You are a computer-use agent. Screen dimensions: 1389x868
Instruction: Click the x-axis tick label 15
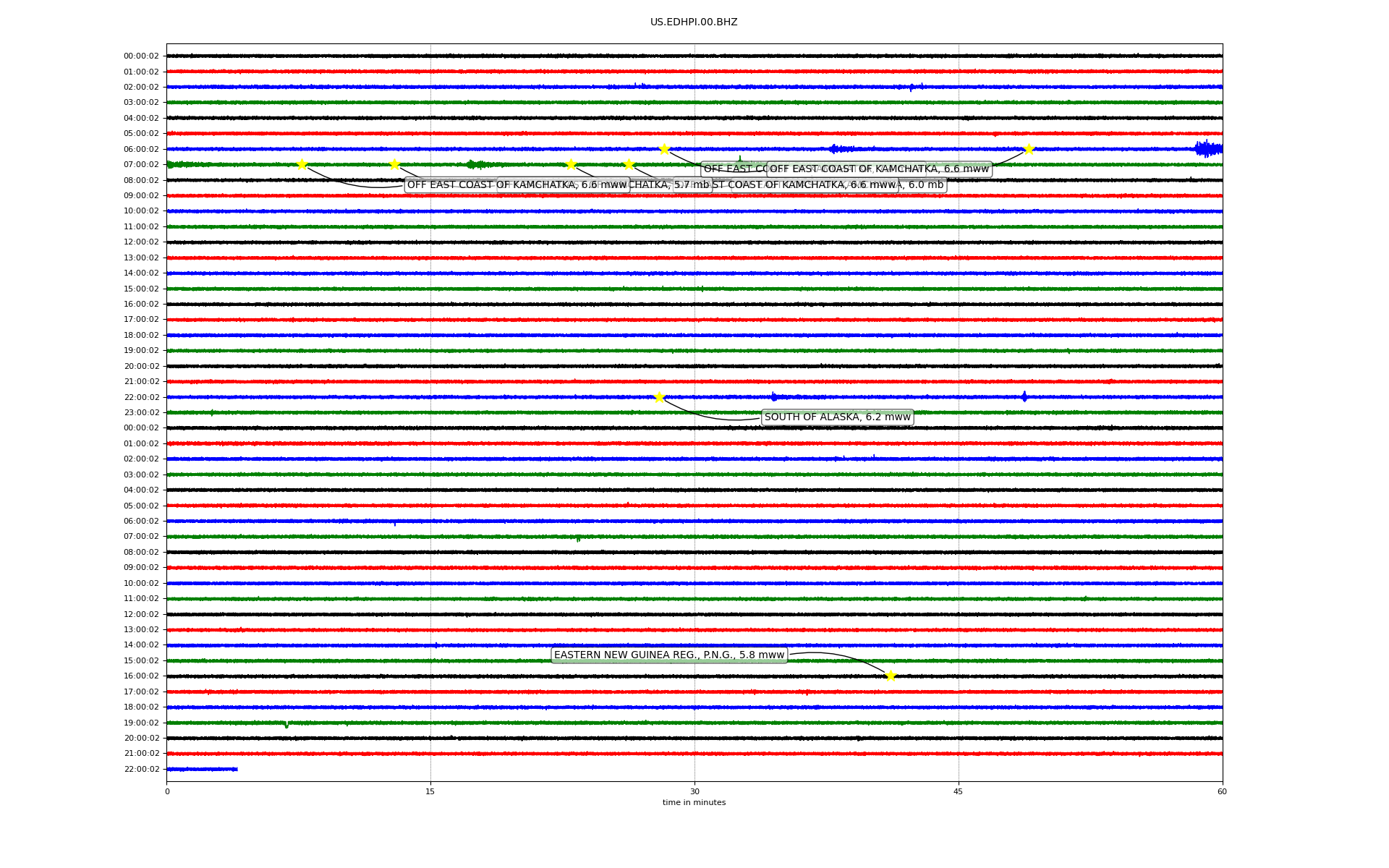click(430, 791)
